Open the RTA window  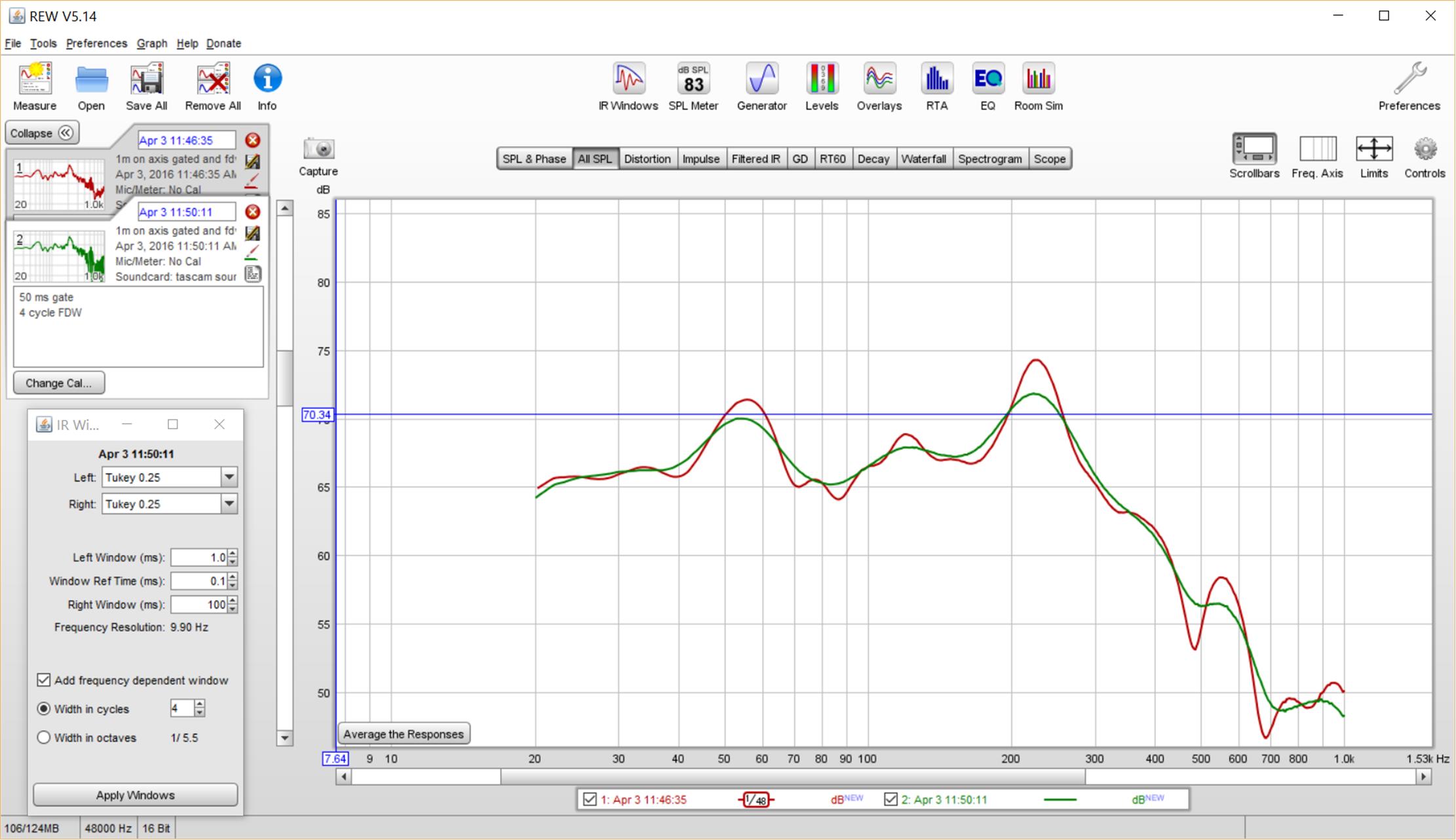pyautogui.click(x=937, y=86)
